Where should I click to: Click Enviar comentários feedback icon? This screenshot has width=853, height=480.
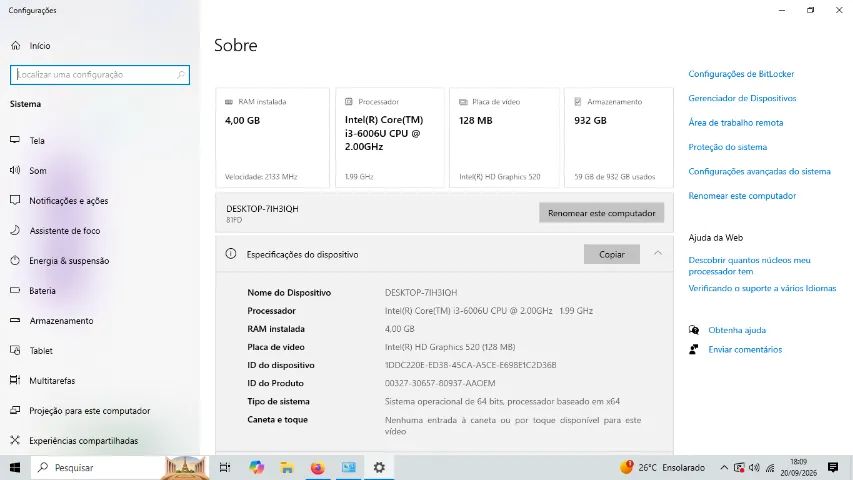(694, 349)
